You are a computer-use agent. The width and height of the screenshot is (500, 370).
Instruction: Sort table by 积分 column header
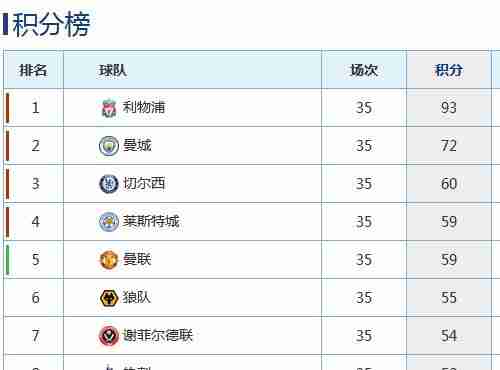pos(449,70)
